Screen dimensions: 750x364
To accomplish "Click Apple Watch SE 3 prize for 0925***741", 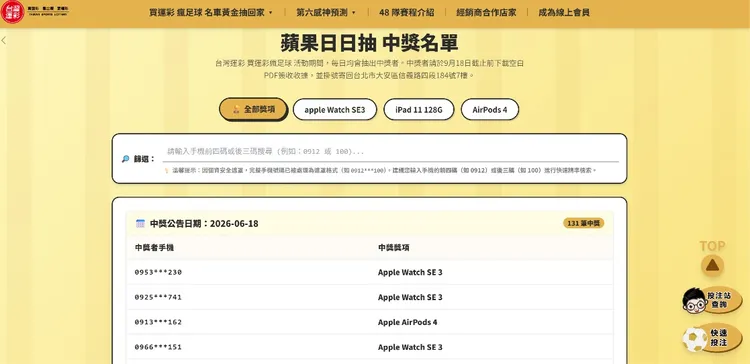I will pos(410,297).
